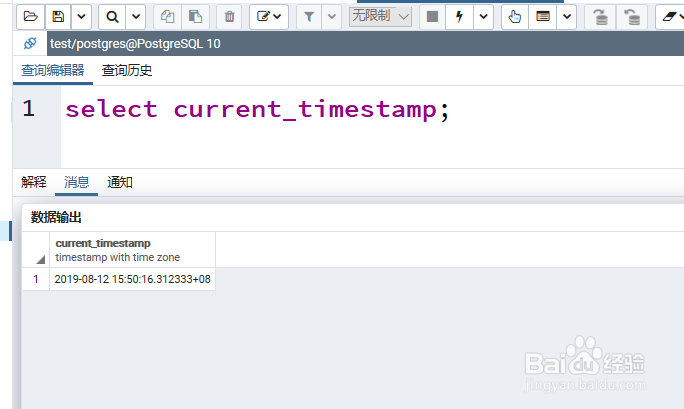Click the 数据输出 panel title
The height and width of the screenshot is (409, 684).
56,217
